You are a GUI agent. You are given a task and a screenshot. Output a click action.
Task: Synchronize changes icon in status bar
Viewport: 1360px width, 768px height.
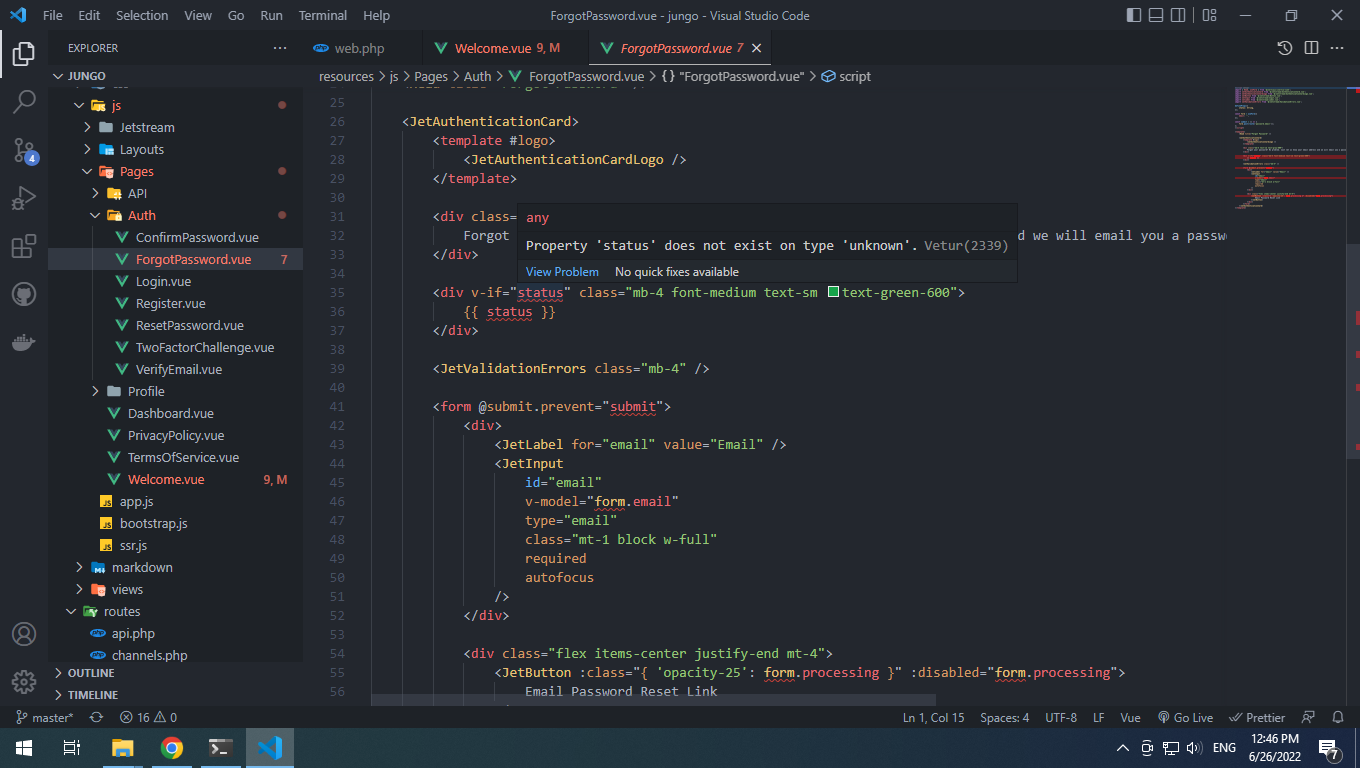(x=96, y=717)
